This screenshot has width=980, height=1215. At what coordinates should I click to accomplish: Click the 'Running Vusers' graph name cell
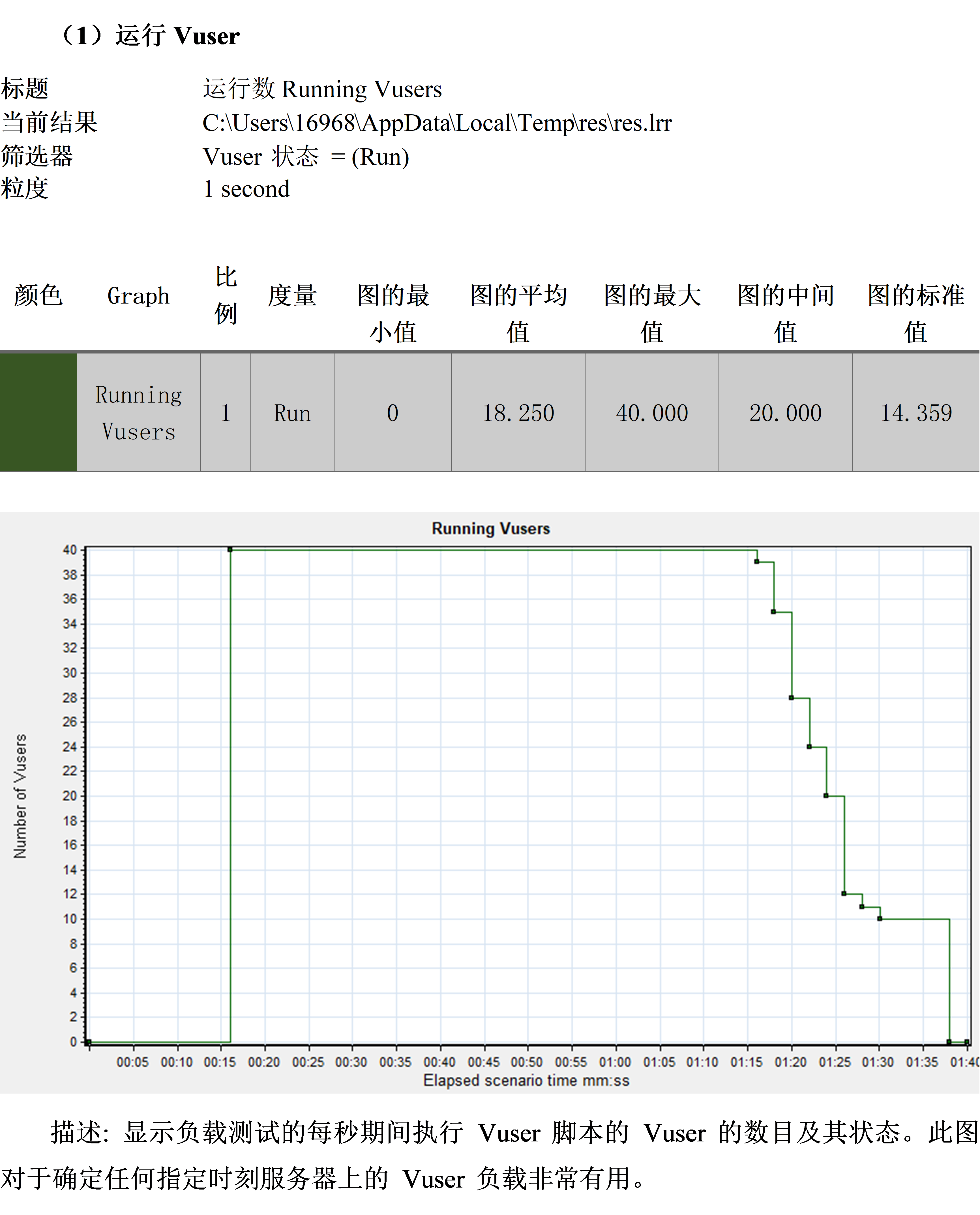point(139,412)
